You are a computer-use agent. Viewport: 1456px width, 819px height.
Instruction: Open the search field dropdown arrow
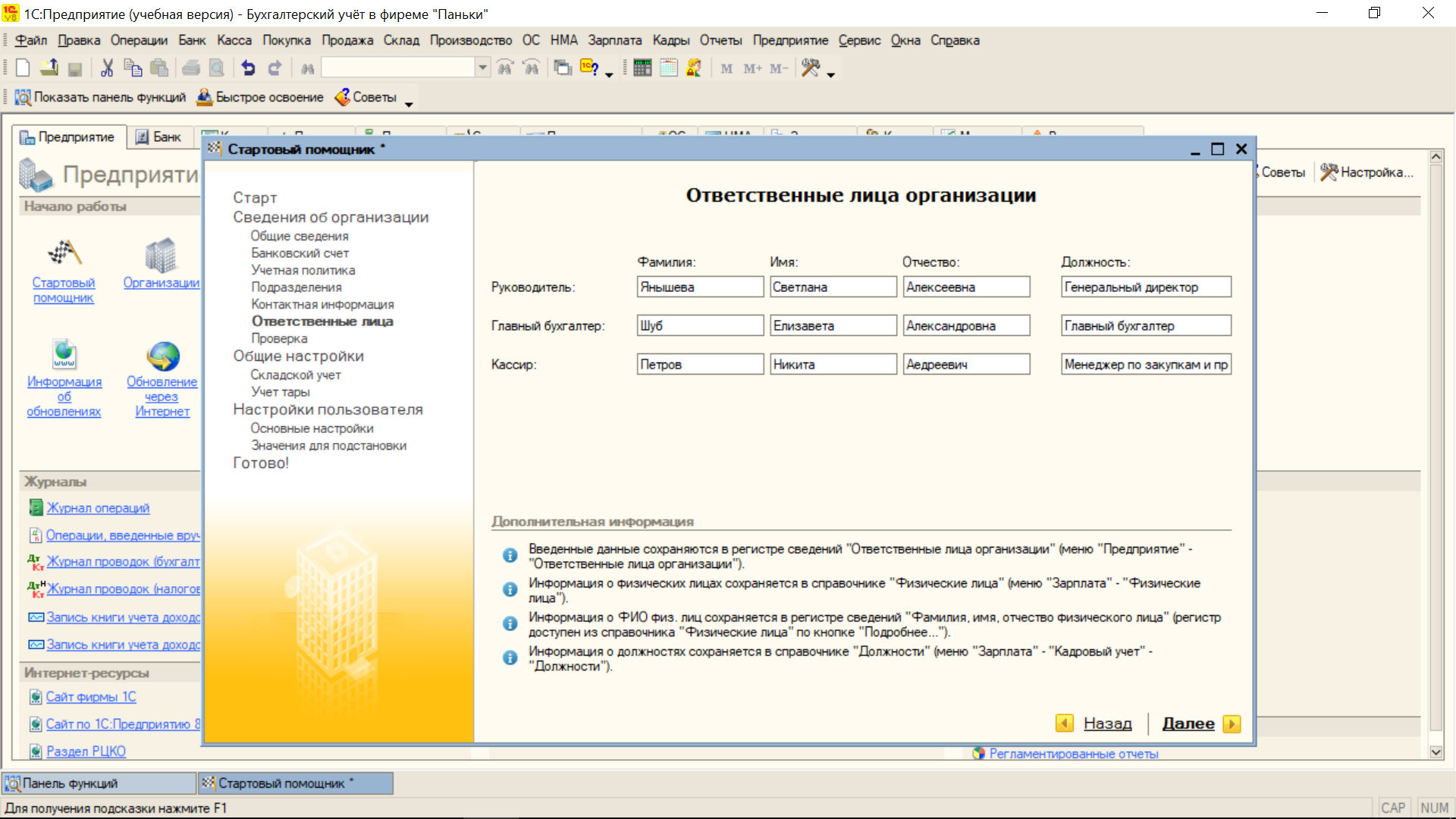(x=482, y=68)
